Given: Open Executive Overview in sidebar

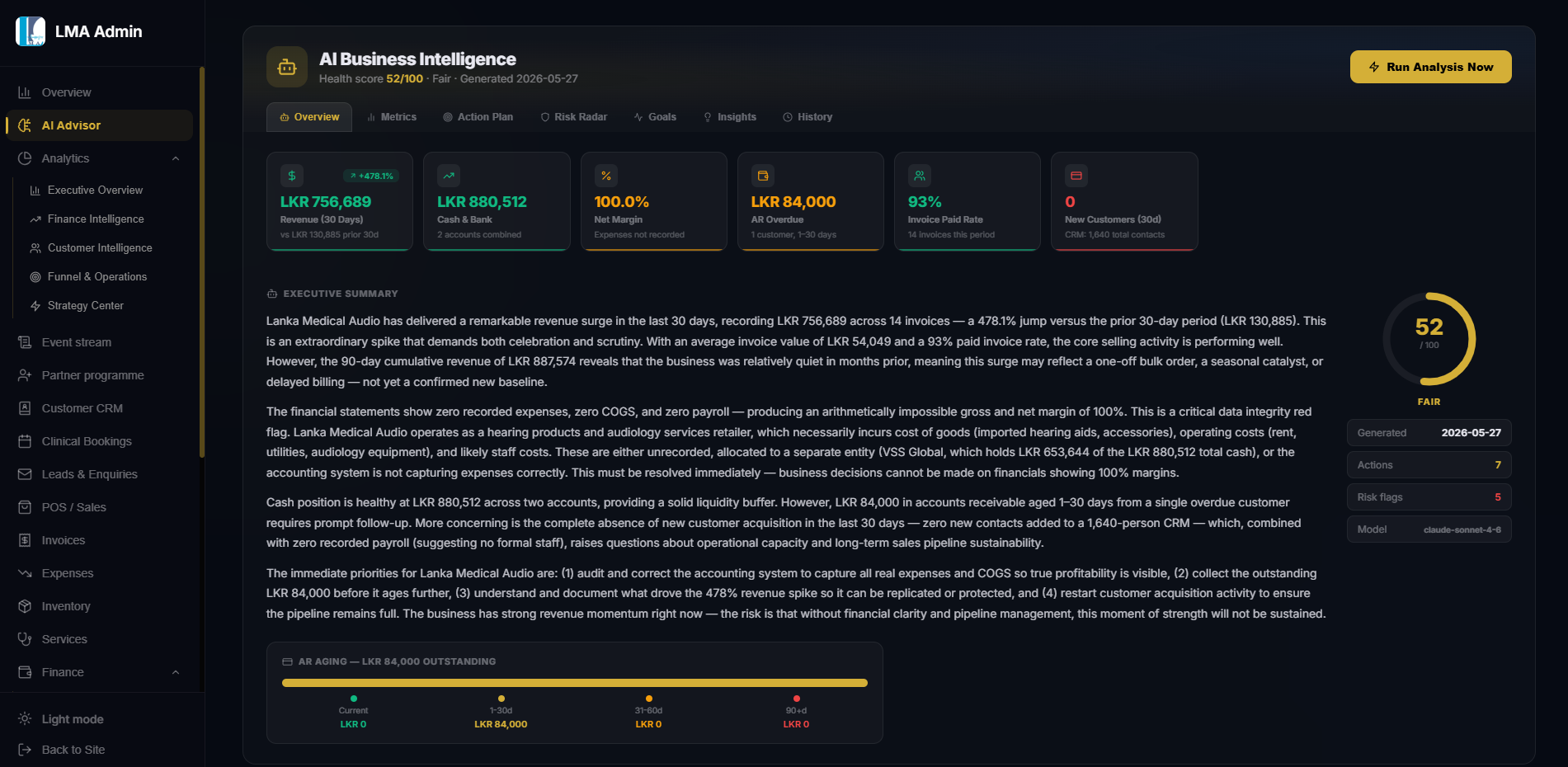Looking at the screenshot, I should [95, 191].
